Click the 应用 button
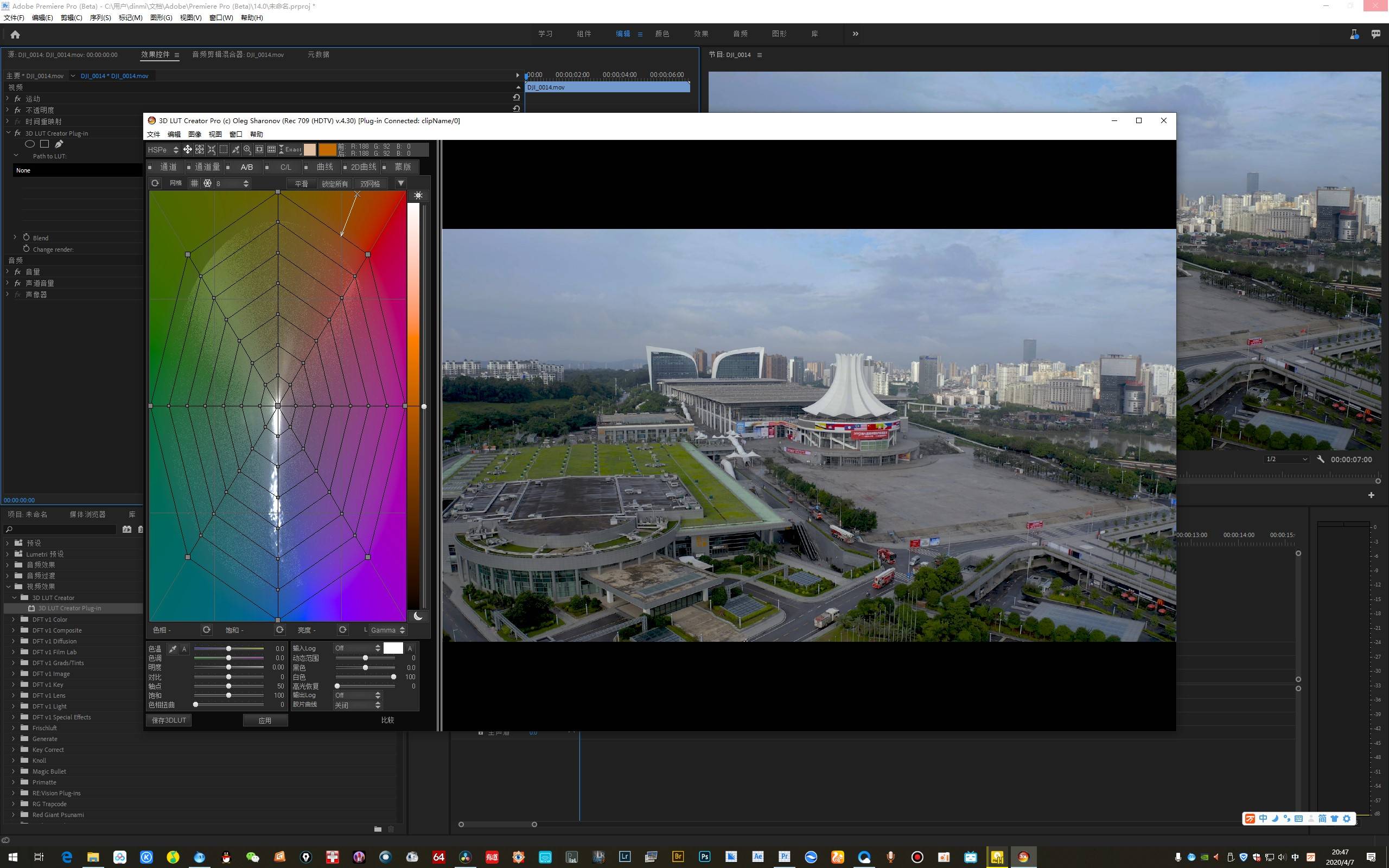The width and height of the screenshot is (1389, 868). pyautogui.click(x=265, y=720)
